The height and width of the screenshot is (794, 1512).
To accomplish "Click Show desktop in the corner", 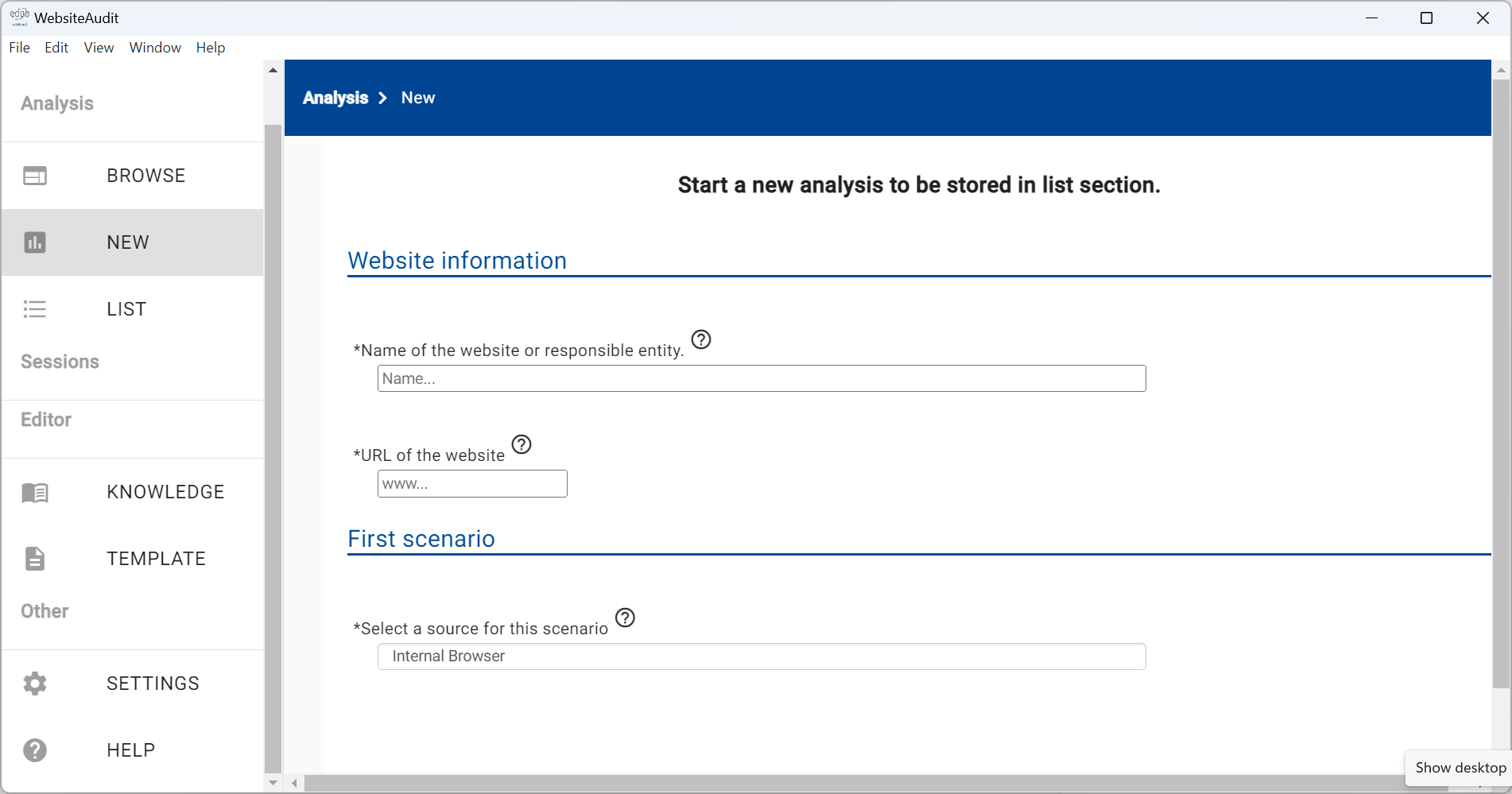I will point(1460,768).
